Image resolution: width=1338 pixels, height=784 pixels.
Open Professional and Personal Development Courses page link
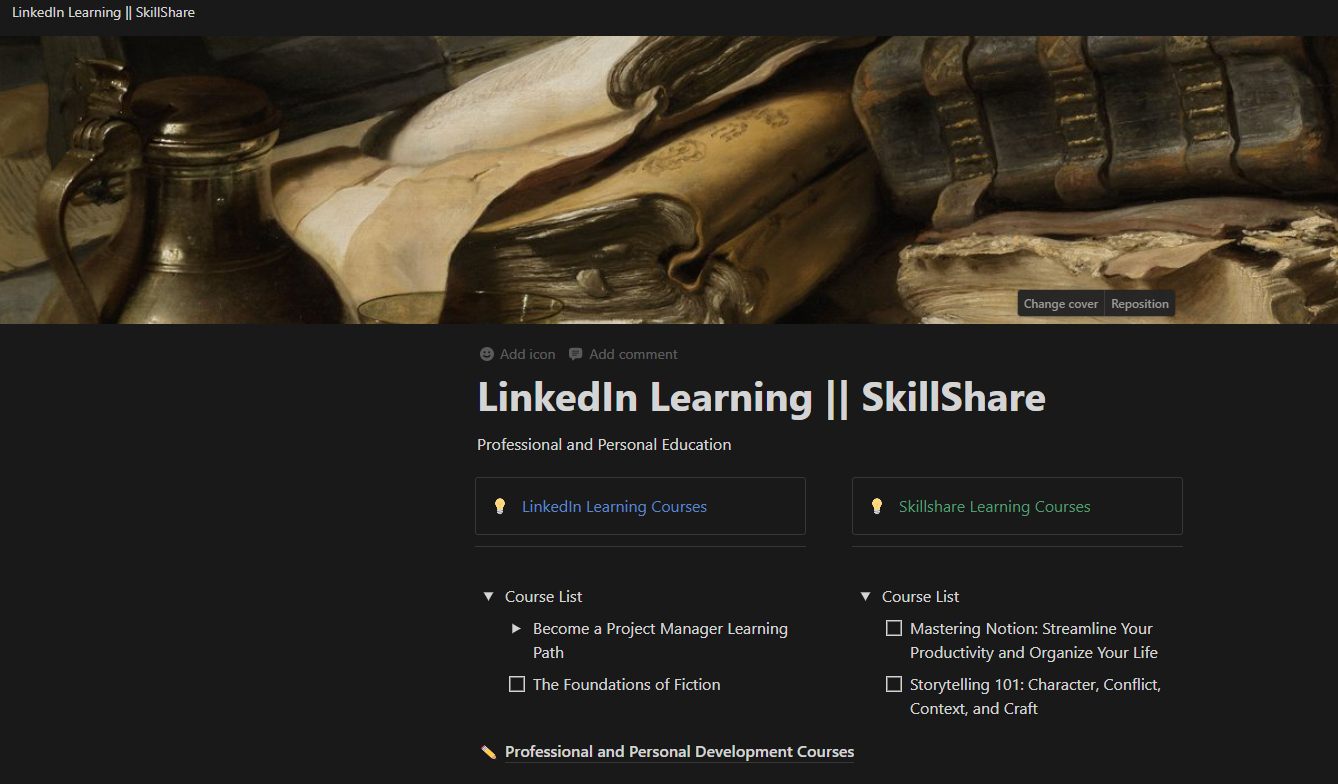(679, 752)
